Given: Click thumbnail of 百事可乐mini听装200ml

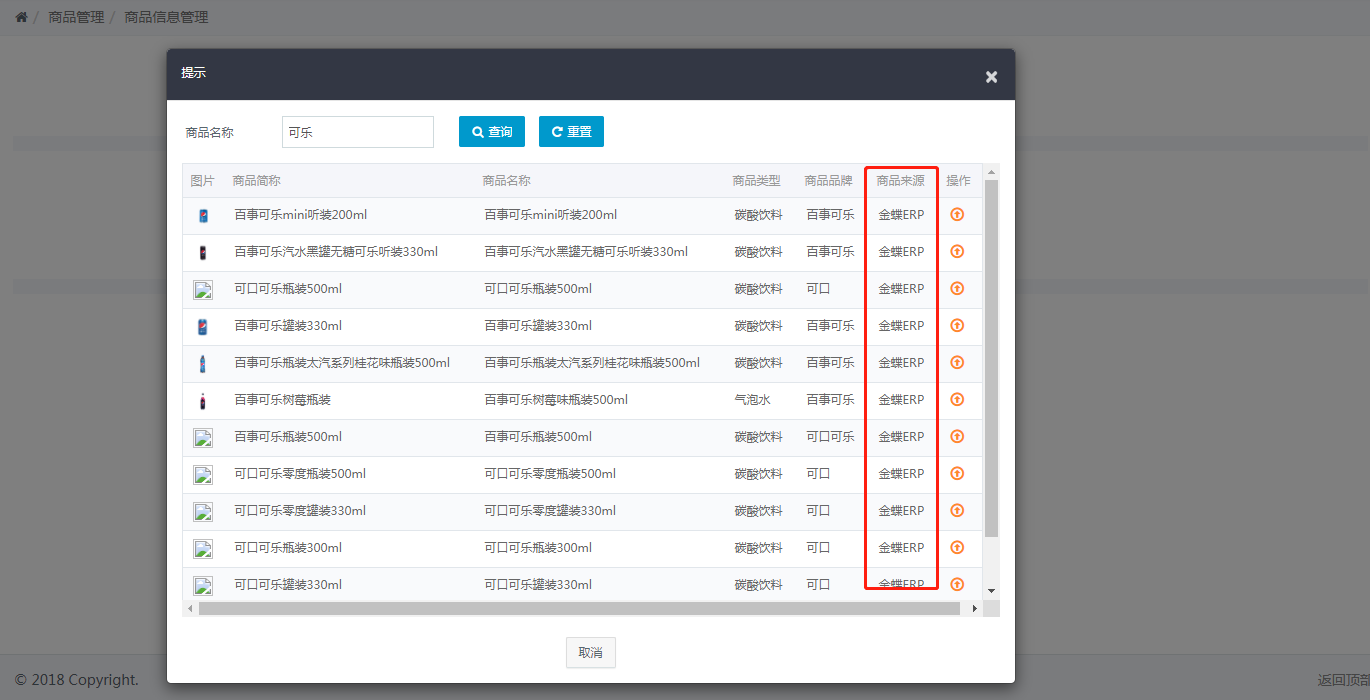Looking at the screenshot, I should coord(203,215).
